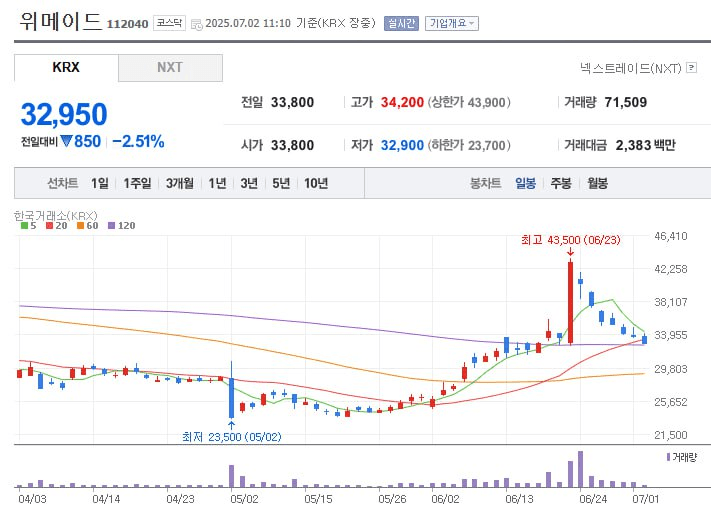Click the purple 거래량 volume legend marker
This screenshot has height=519, width=711.
tap(668, 457)
